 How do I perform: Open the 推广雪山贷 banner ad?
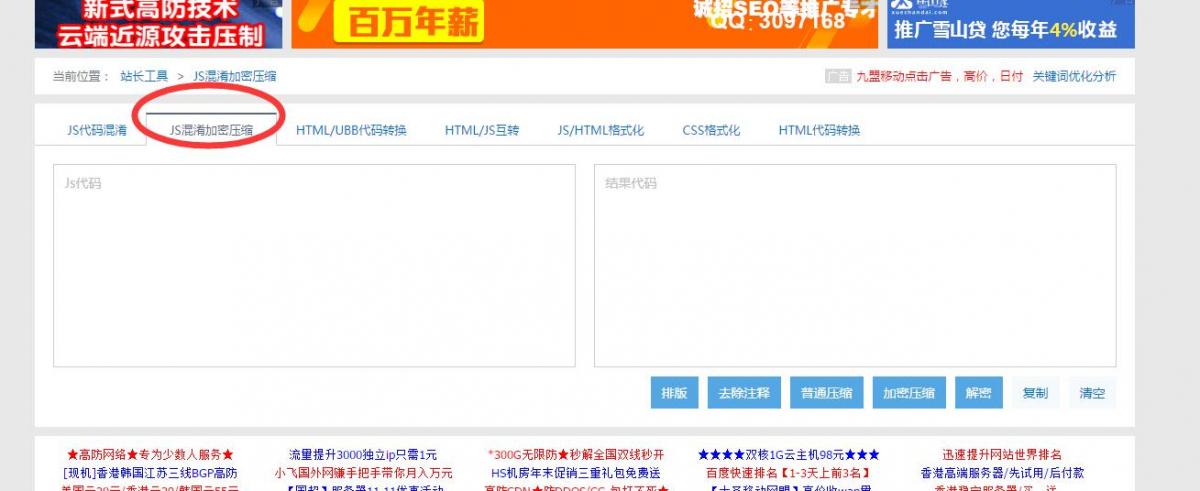(1011, 24)
